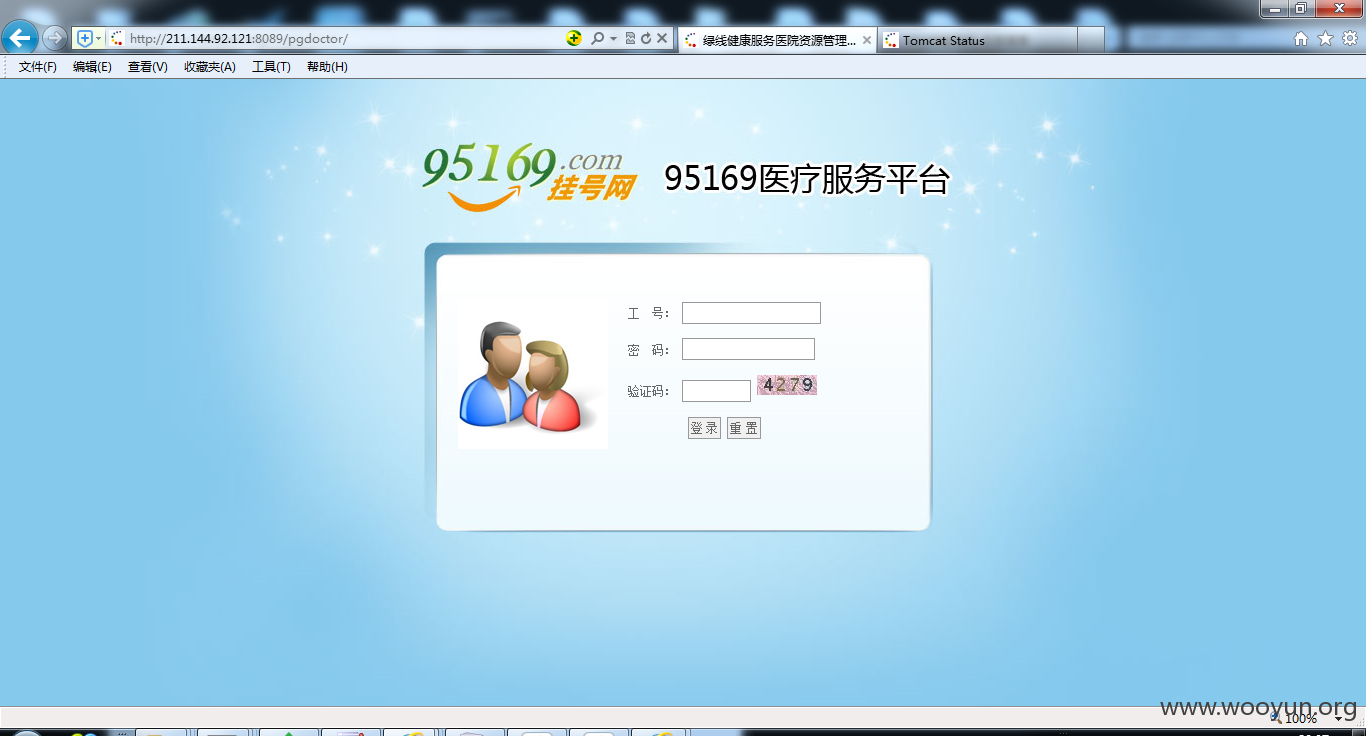Click the magnifier search icon in address bar

597,38
